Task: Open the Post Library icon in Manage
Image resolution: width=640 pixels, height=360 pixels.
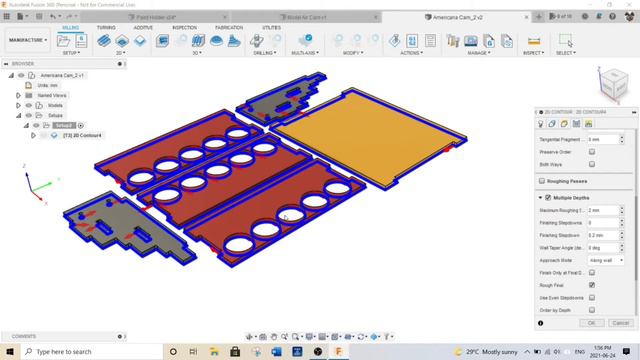Action: (x=489, y=40)
